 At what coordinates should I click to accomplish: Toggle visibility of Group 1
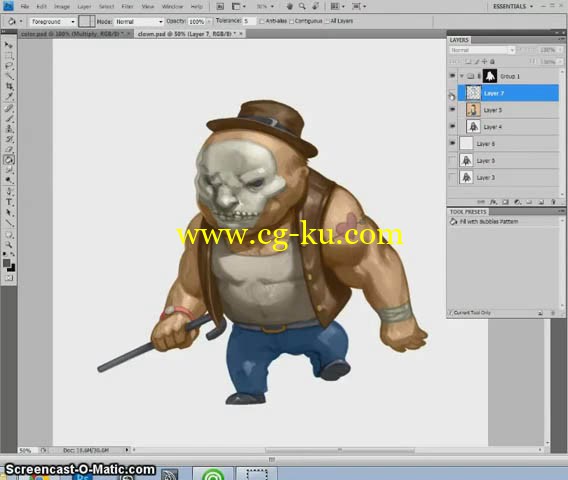(x=452, y=76)
